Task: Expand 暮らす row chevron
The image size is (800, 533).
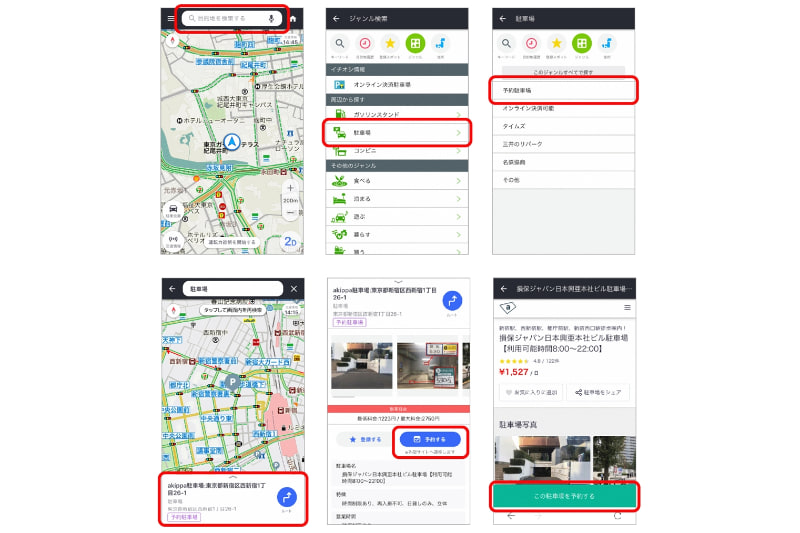Action: [458, 235]
